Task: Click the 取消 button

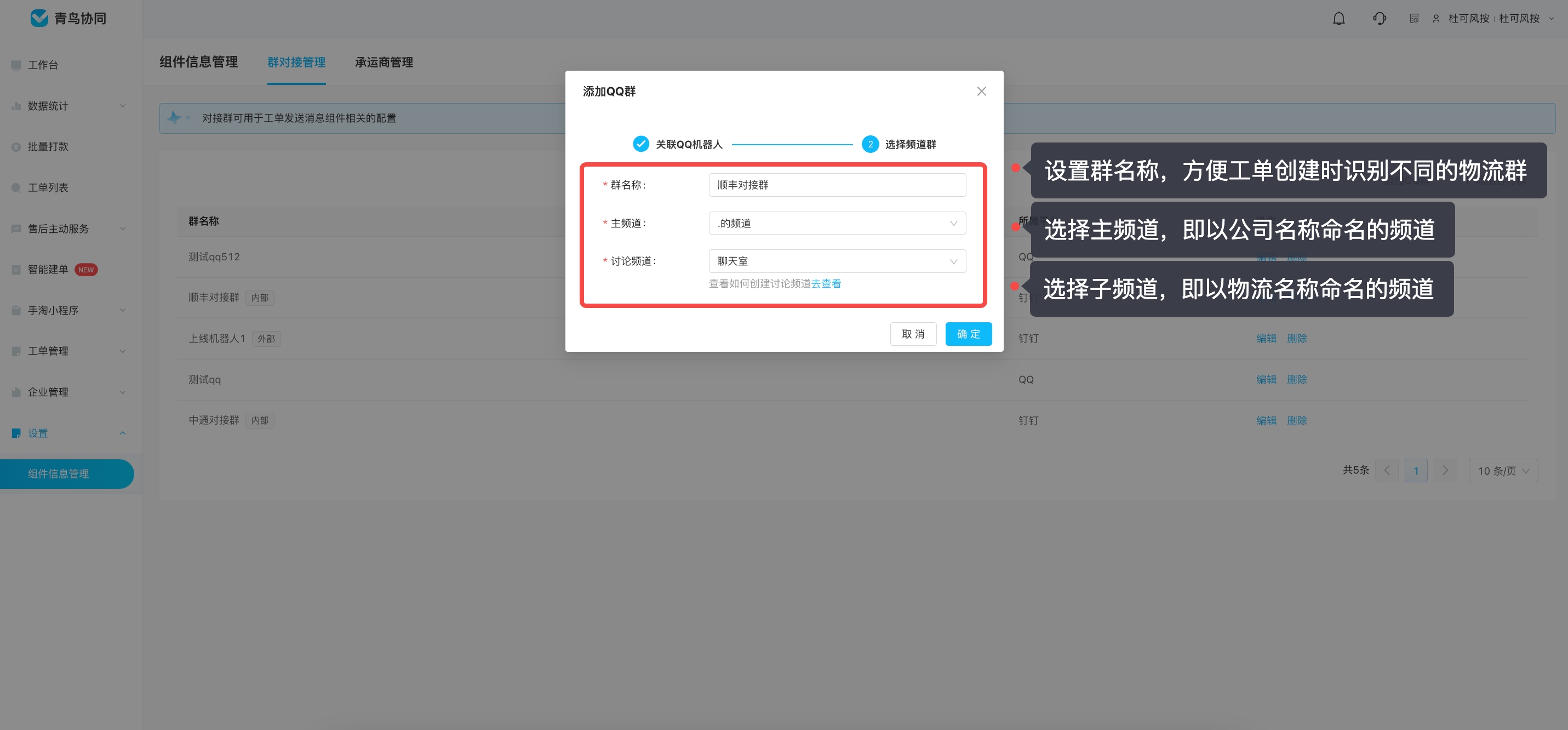Action: (x=913, y=334)
